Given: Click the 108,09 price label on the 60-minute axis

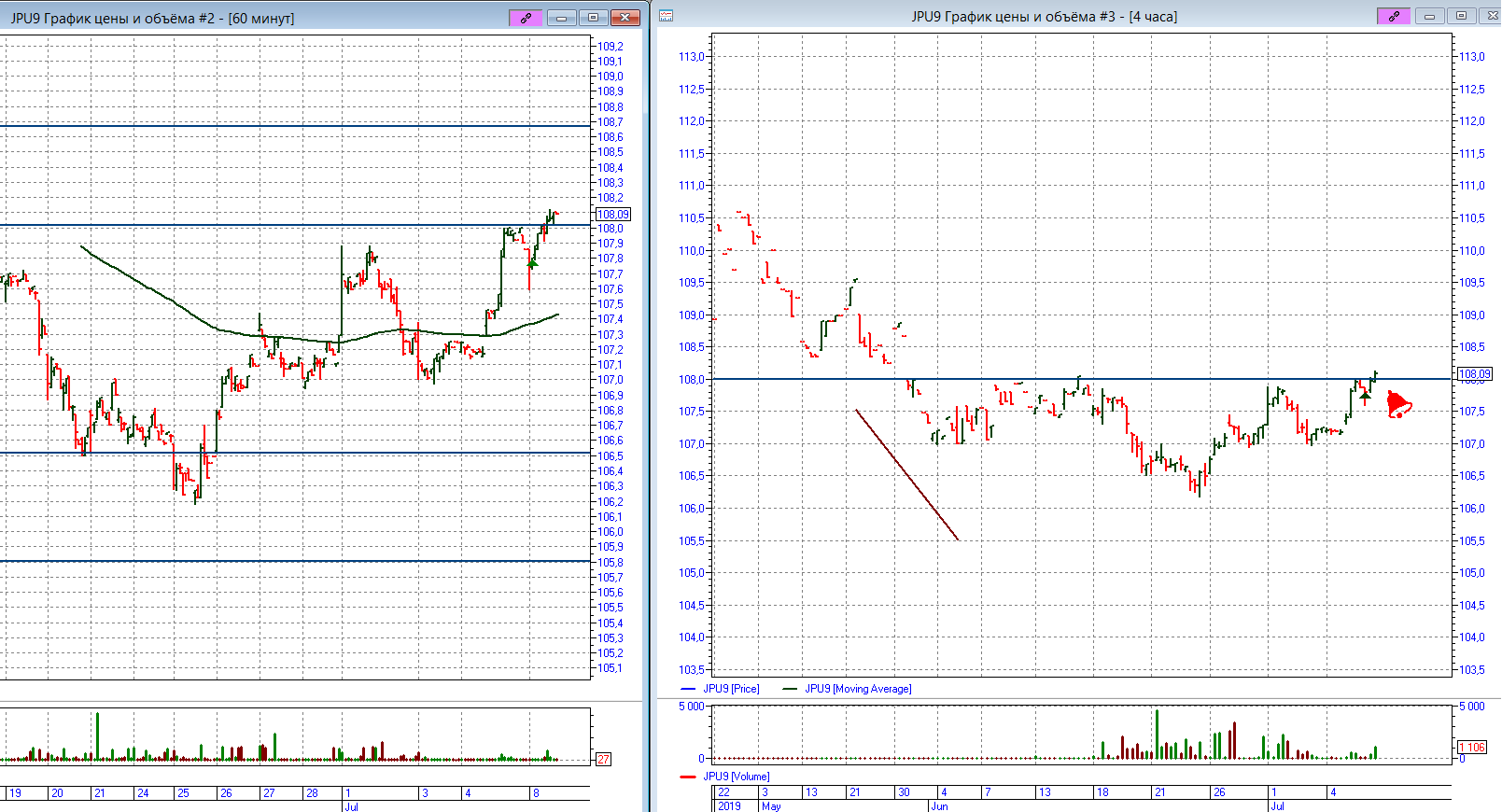Looking at the screenshot, I should 613,215.
